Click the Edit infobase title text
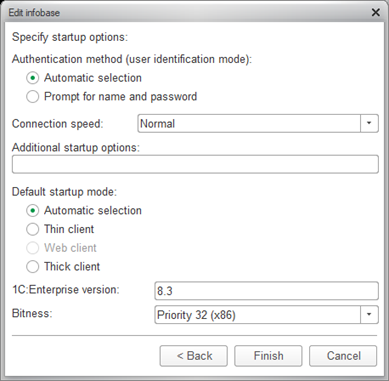The width and height of the screenshot is (389, 381). [x=34, y=13]
